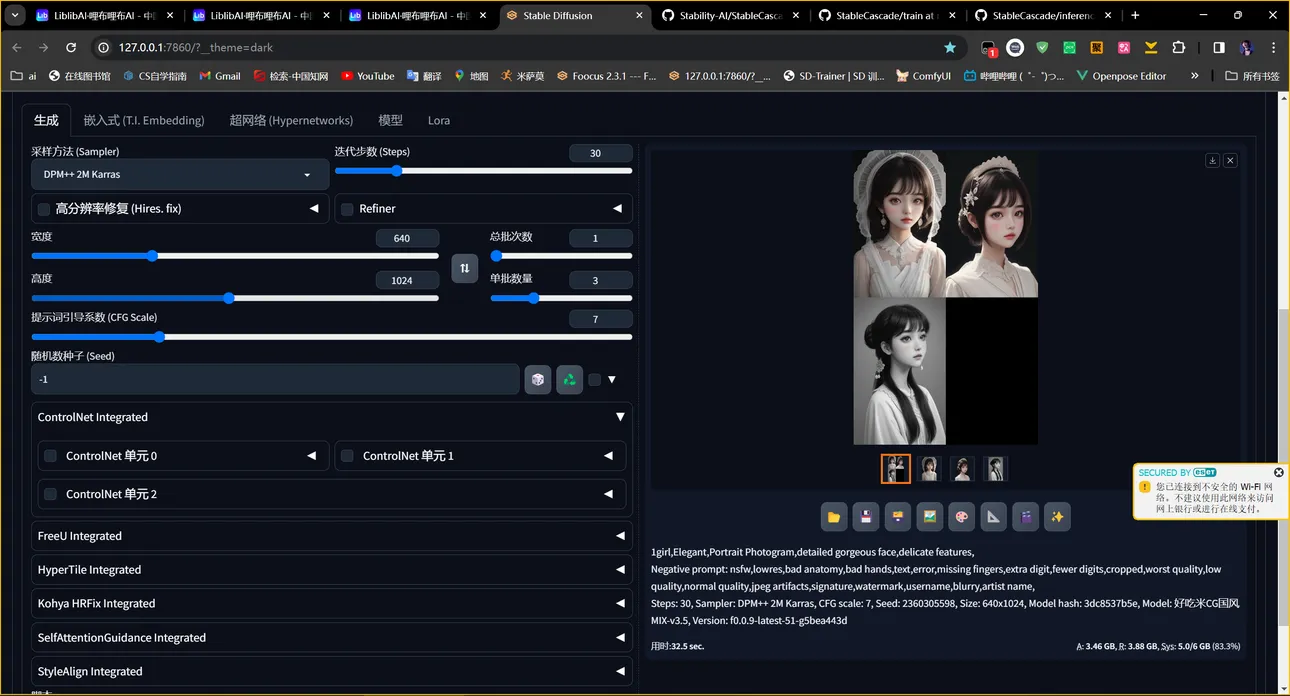1290x696 pixels.
Task: Enable ControlNet 单元 0 checkbox
Action: pyautogui.click(x=50, y=456)
